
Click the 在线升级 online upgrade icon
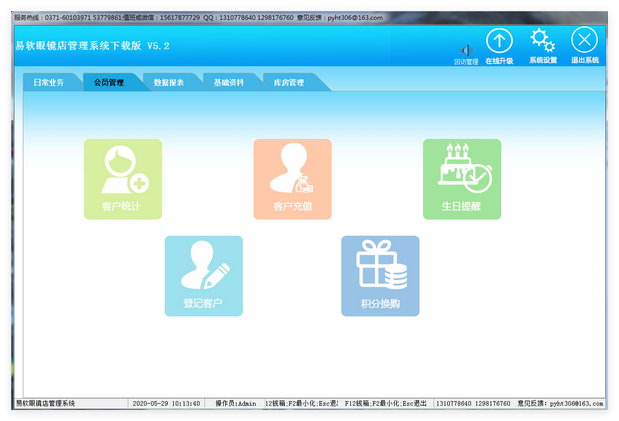pyautogui.click(x=499, y=44)
